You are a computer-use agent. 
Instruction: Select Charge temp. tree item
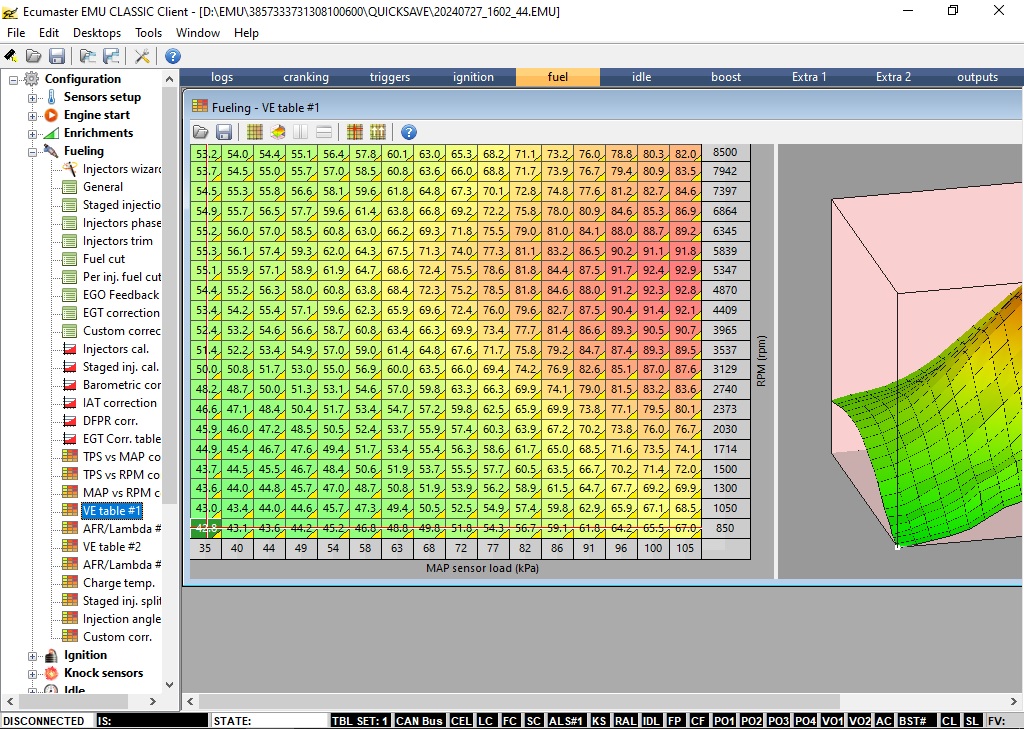click(118, 583)
